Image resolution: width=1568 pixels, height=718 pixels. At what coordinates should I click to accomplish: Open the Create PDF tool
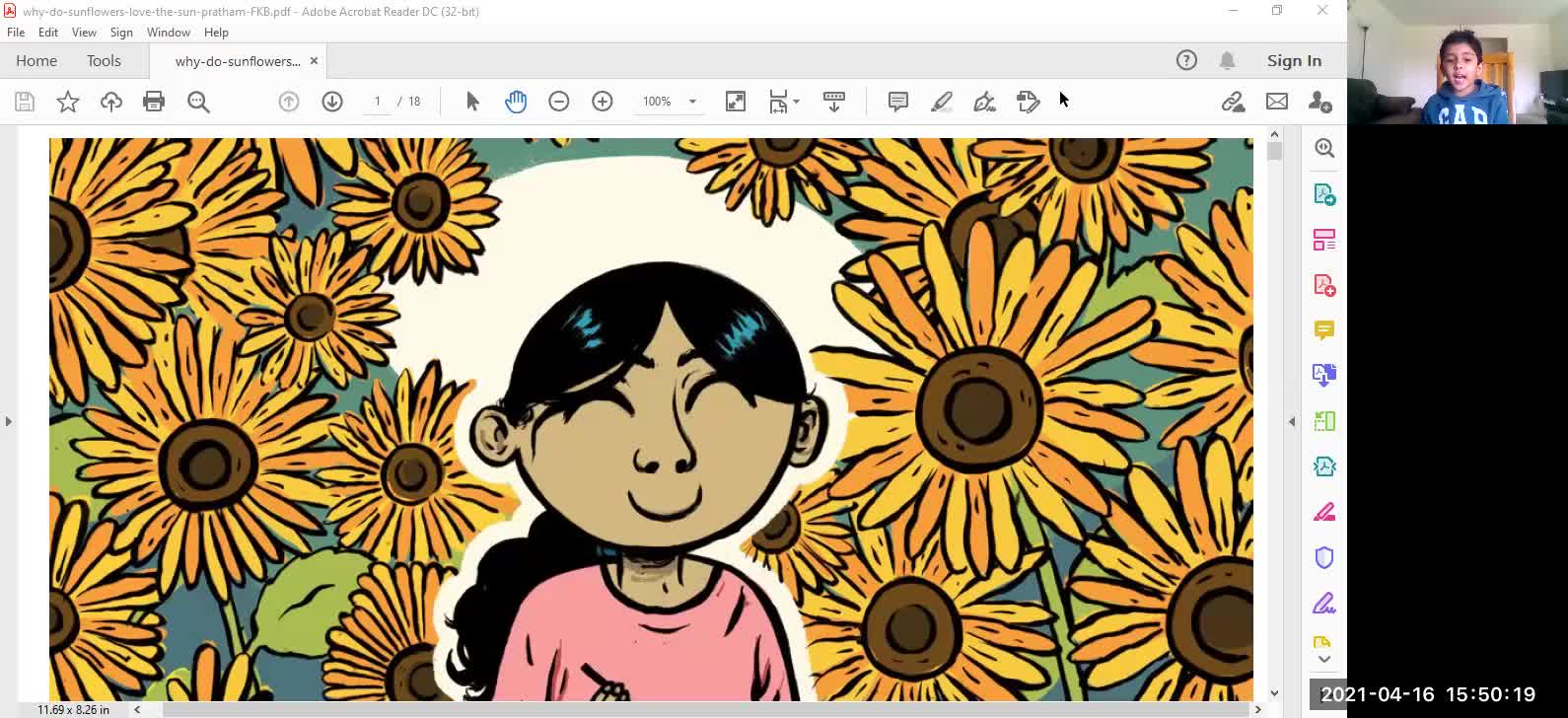point(1324,285)
